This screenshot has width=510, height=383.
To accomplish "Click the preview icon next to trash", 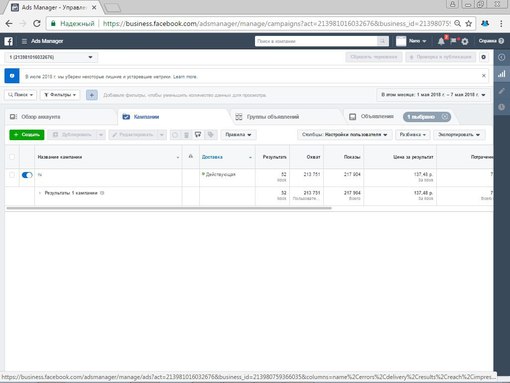I will point(198,135).
